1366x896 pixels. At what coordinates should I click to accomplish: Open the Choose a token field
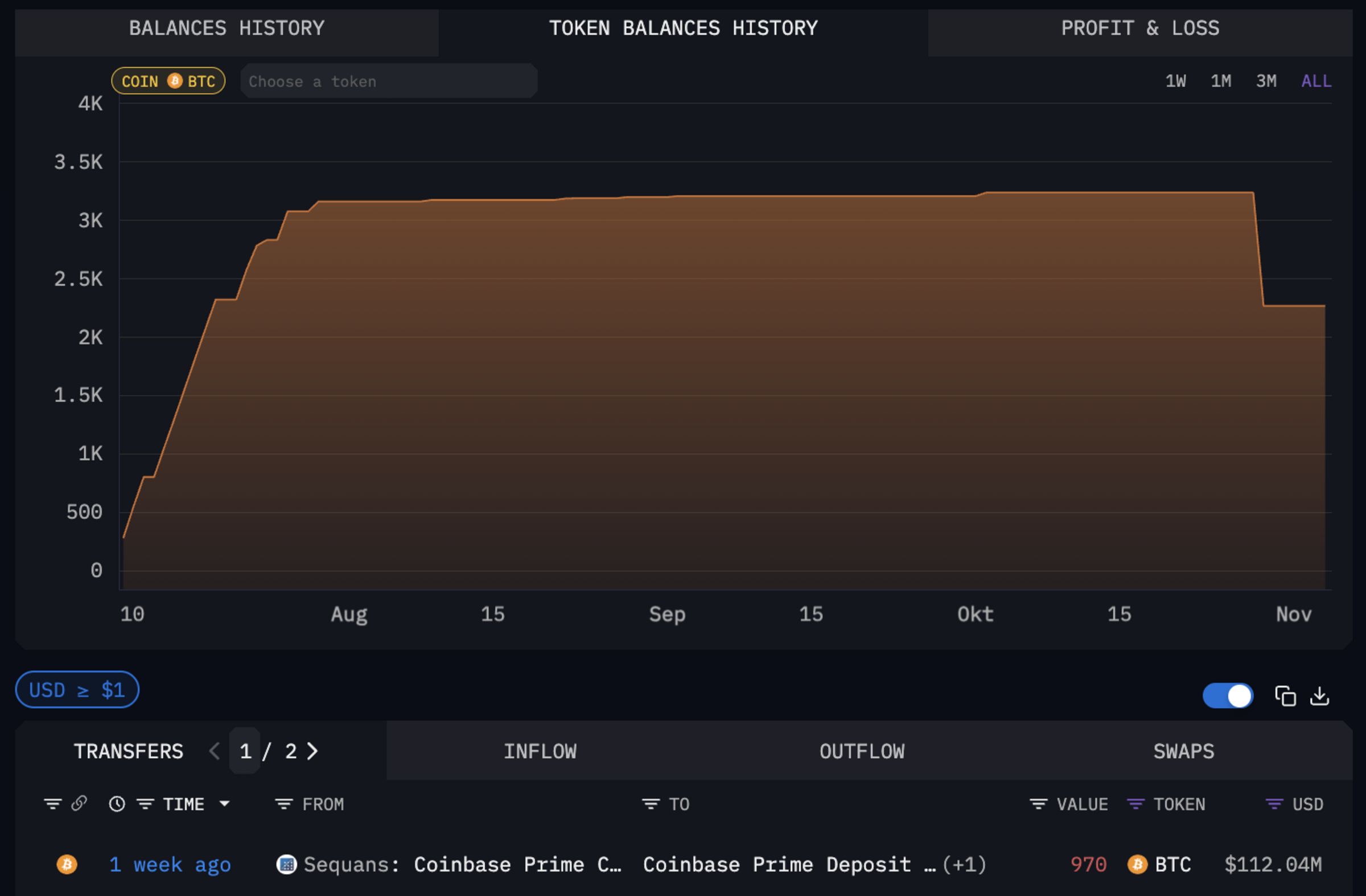(x=389, y=81)
